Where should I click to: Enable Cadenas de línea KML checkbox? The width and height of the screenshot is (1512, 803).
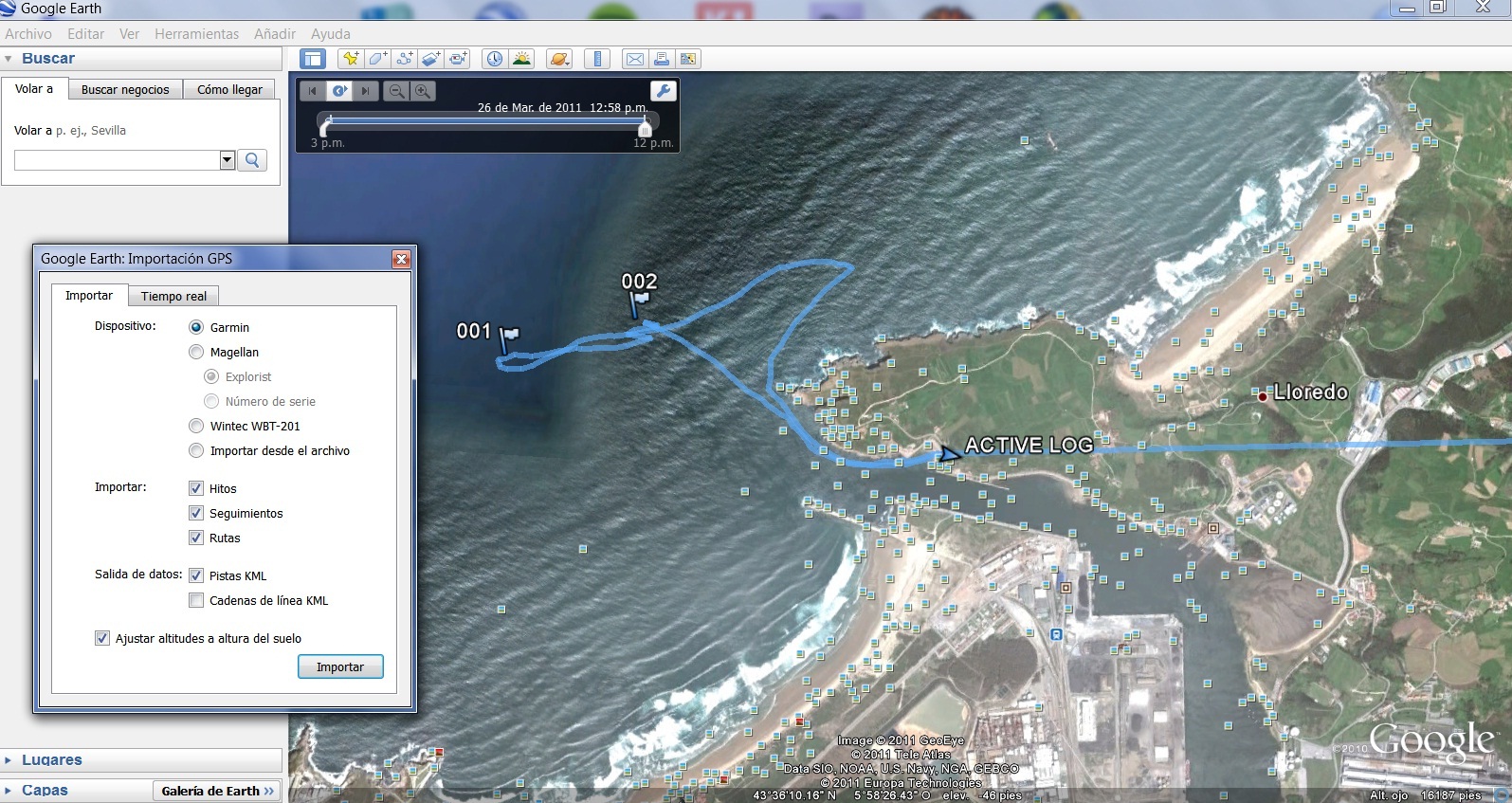[x=196, y=600]
